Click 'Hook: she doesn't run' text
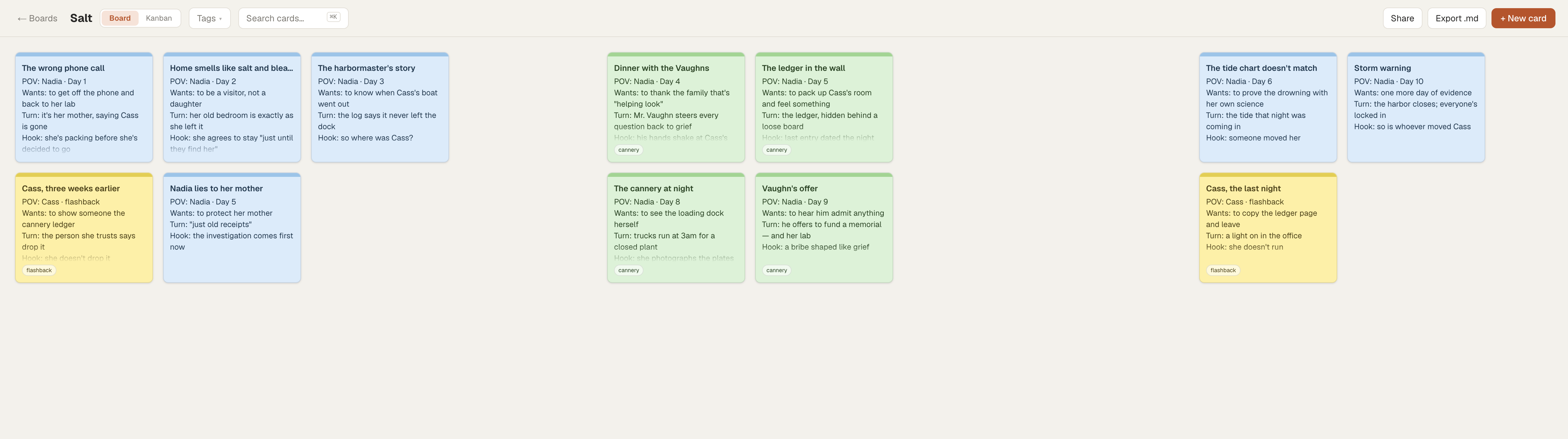The image size is (1568, 439). click(x=1244, y=247)
